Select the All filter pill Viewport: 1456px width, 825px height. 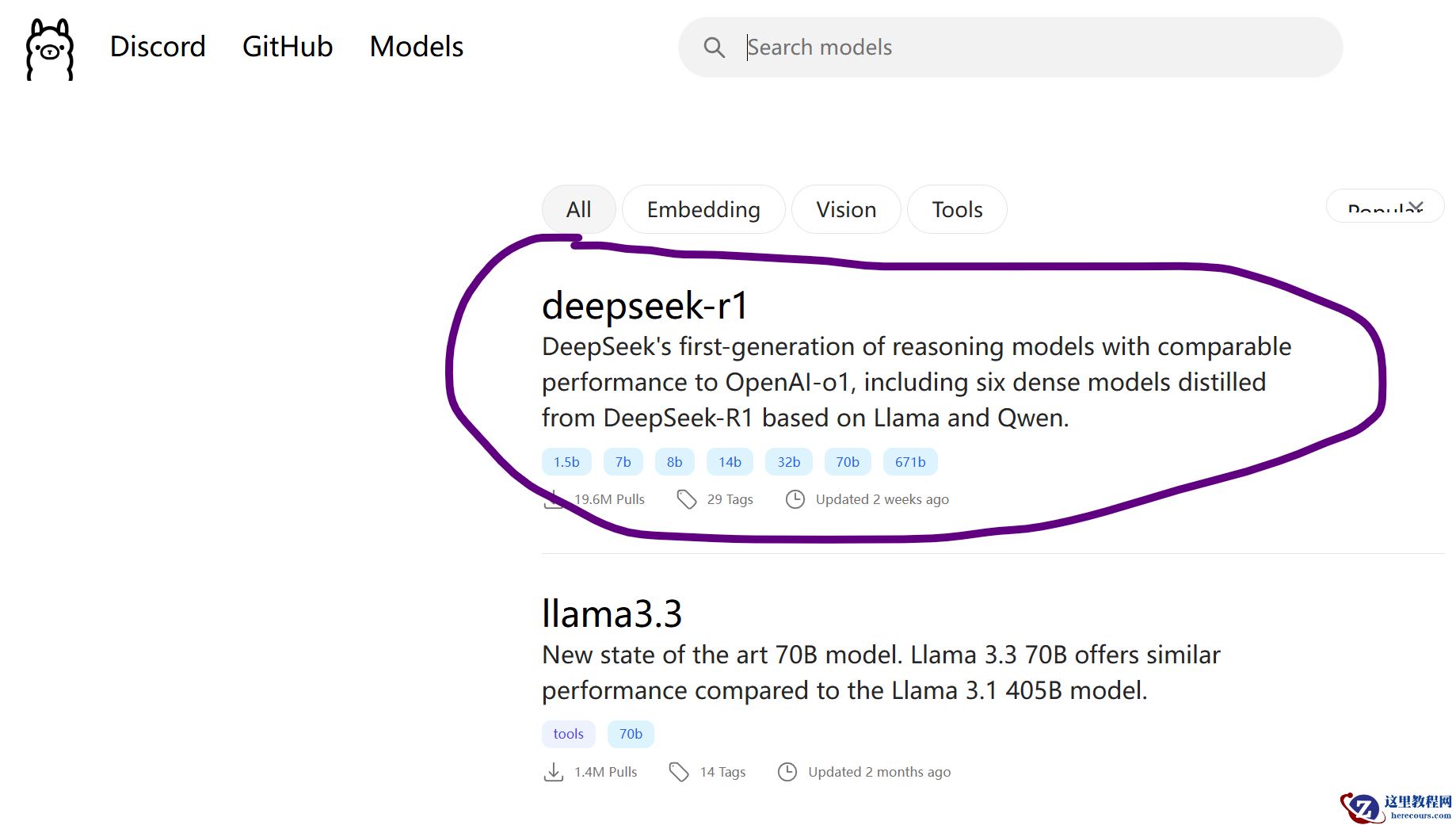pos(578,209)
